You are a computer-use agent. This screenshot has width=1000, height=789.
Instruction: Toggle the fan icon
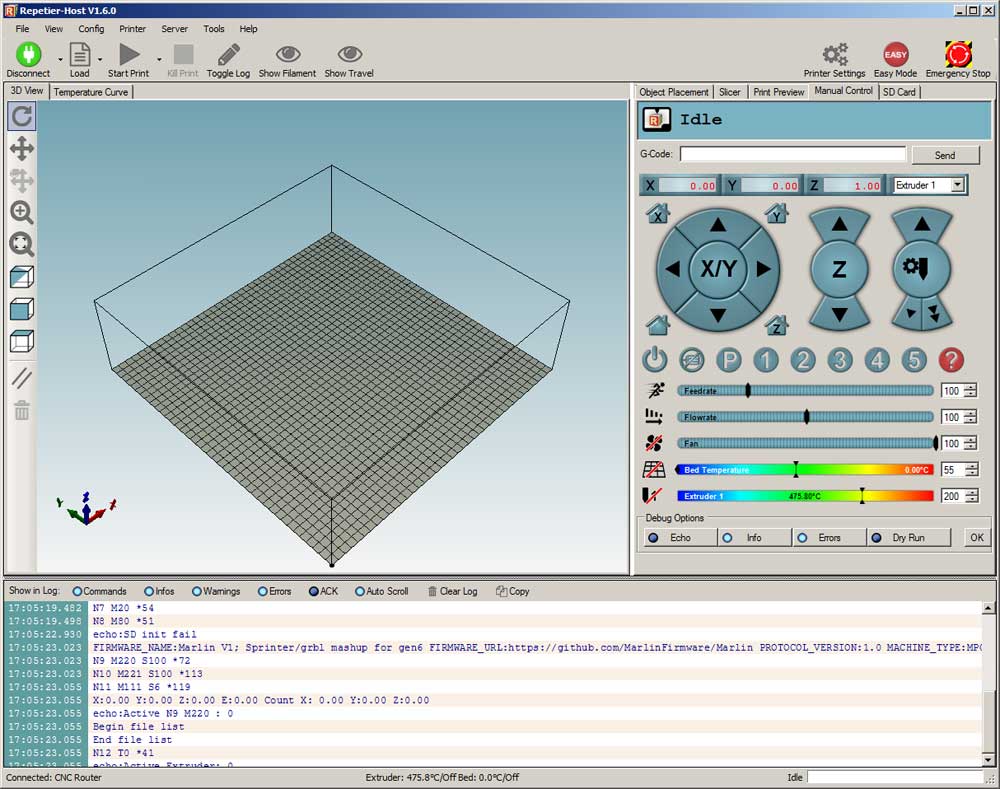point(654,443)
